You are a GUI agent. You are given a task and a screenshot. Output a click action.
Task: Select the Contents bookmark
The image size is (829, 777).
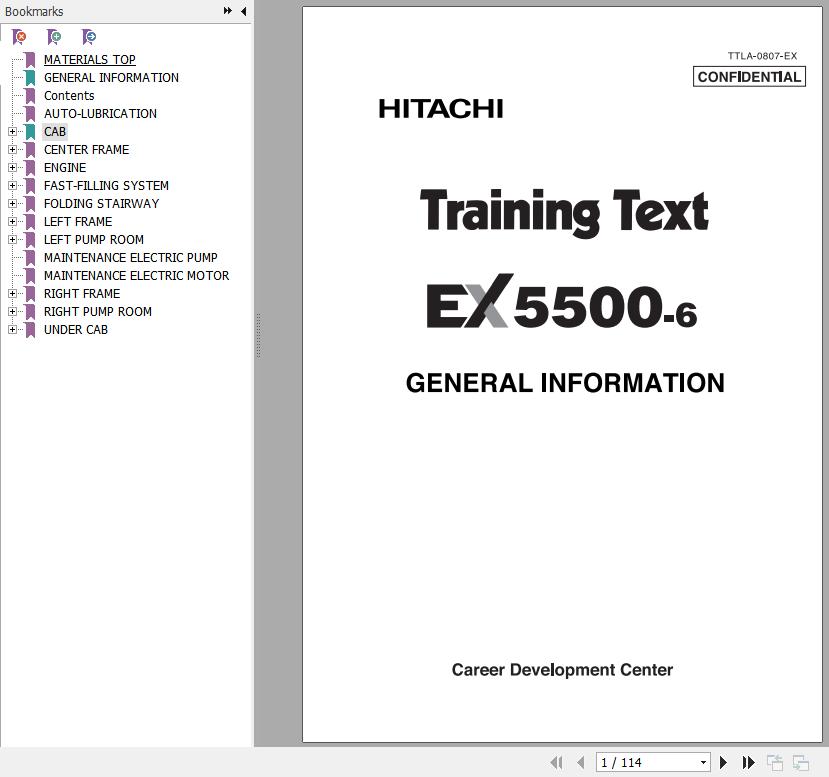coord(69,96)
